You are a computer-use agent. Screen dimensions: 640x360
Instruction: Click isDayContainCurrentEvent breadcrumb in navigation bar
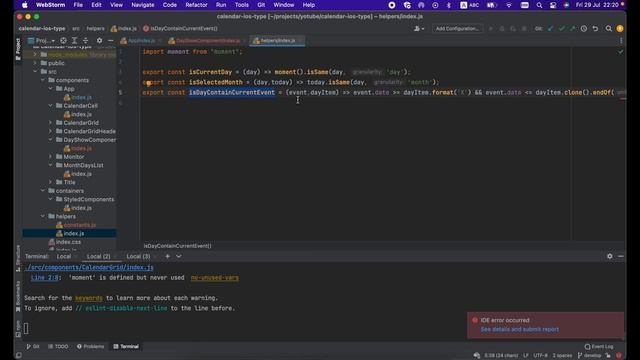pyautogui.click(x=180, y=29)
